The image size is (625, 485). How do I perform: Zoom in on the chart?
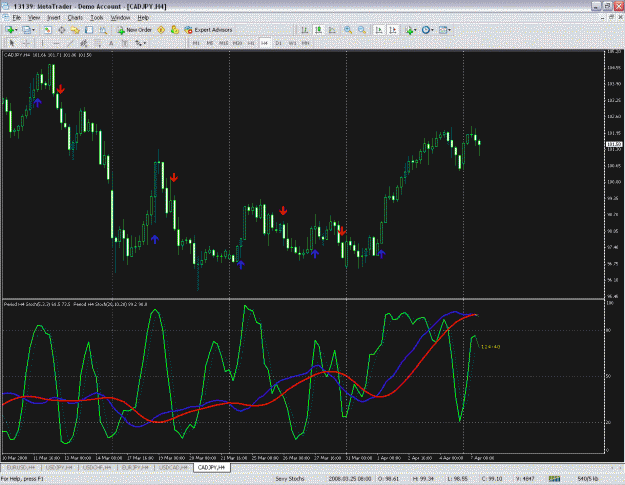coord(348,30)
